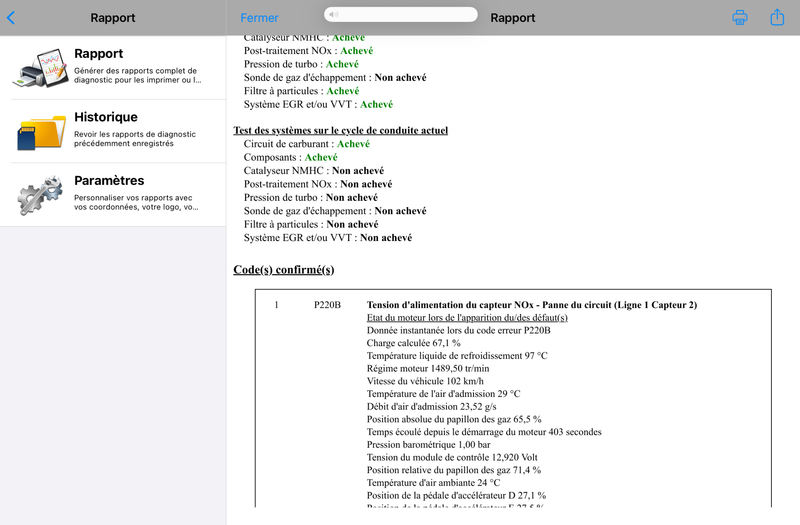Tap the share icon in the top bar
800x525 pixels.
click(777, 17)
